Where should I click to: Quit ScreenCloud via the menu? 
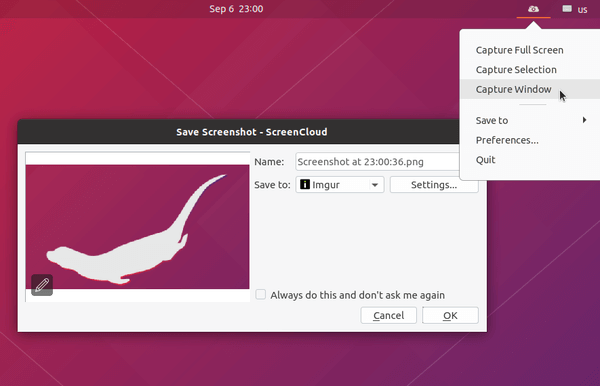click(485, 160)
